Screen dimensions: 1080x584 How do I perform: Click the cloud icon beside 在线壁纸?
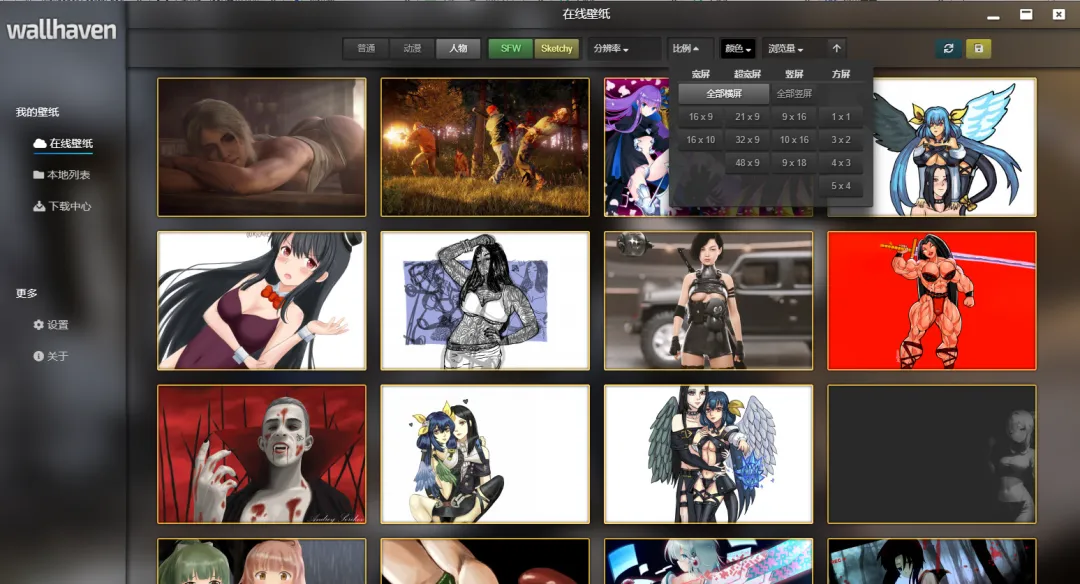(x=39, y=143)
